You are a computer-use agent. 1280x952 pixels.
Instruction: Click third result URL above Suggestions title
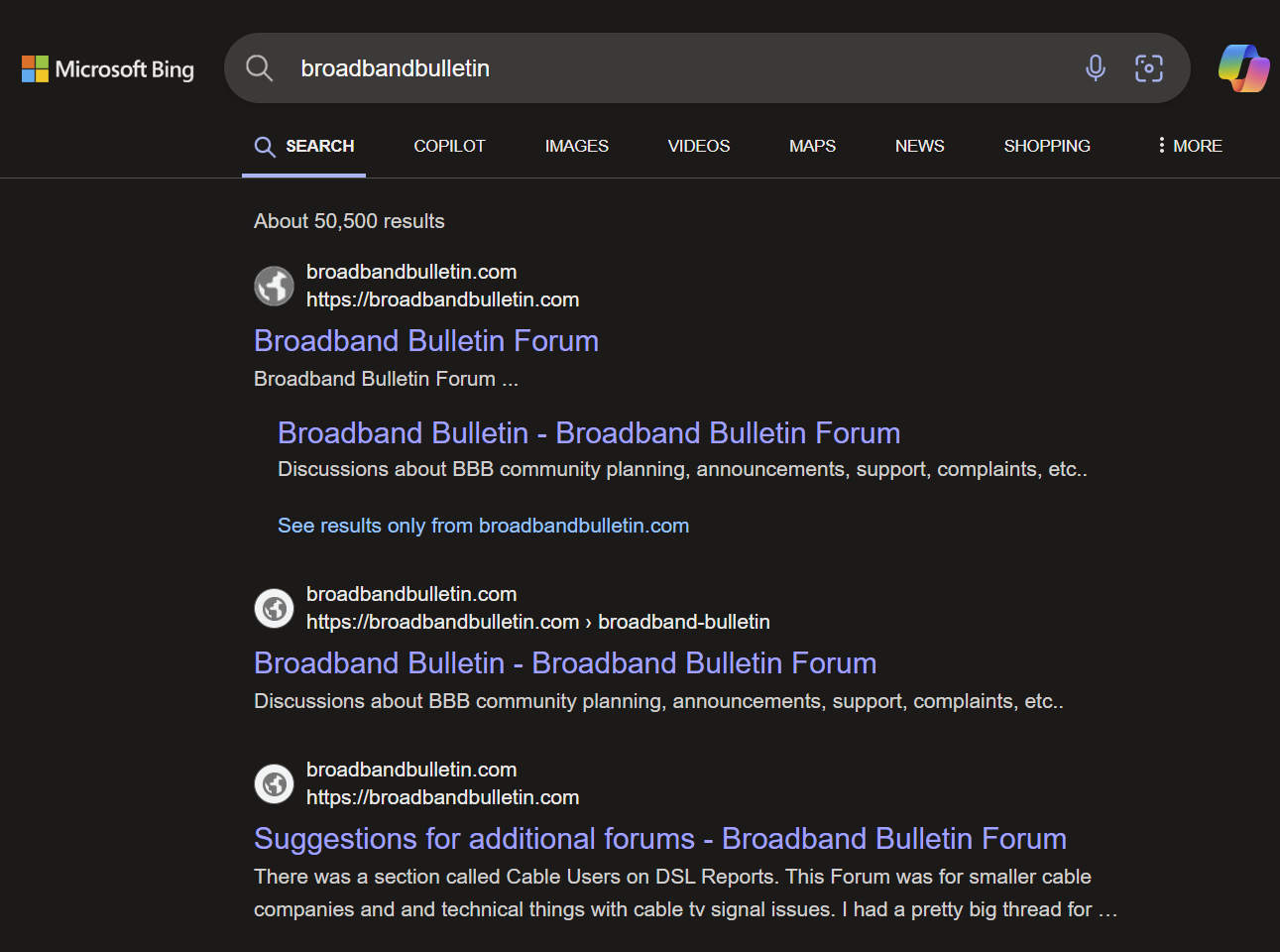tap(443, 797)
